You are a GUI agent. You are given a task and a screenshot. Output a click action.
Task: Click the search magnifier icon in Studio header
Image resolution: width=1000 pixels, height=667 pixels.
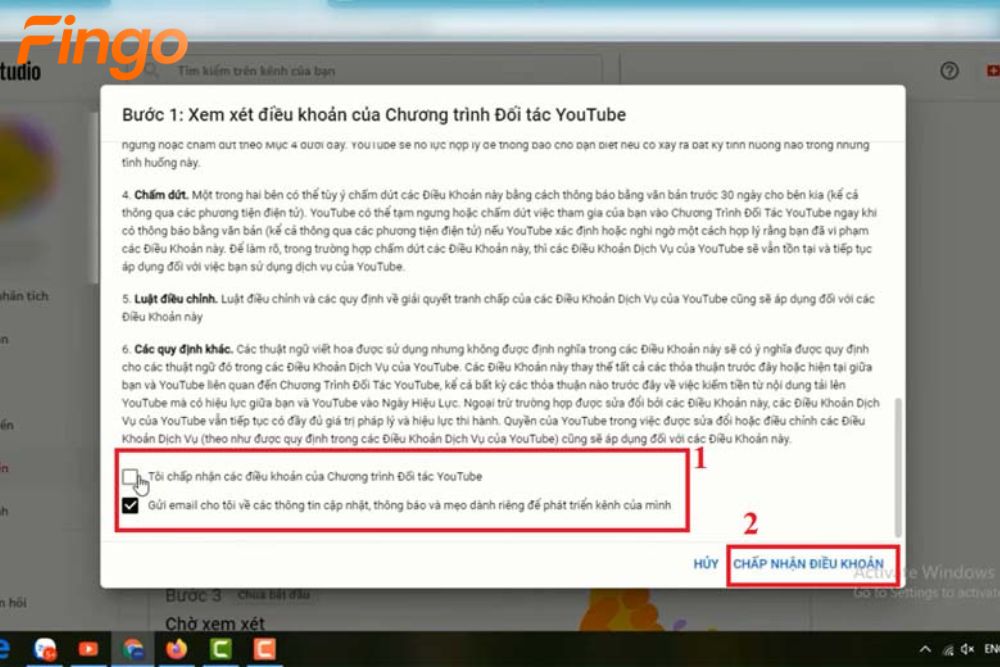(152, 71)
